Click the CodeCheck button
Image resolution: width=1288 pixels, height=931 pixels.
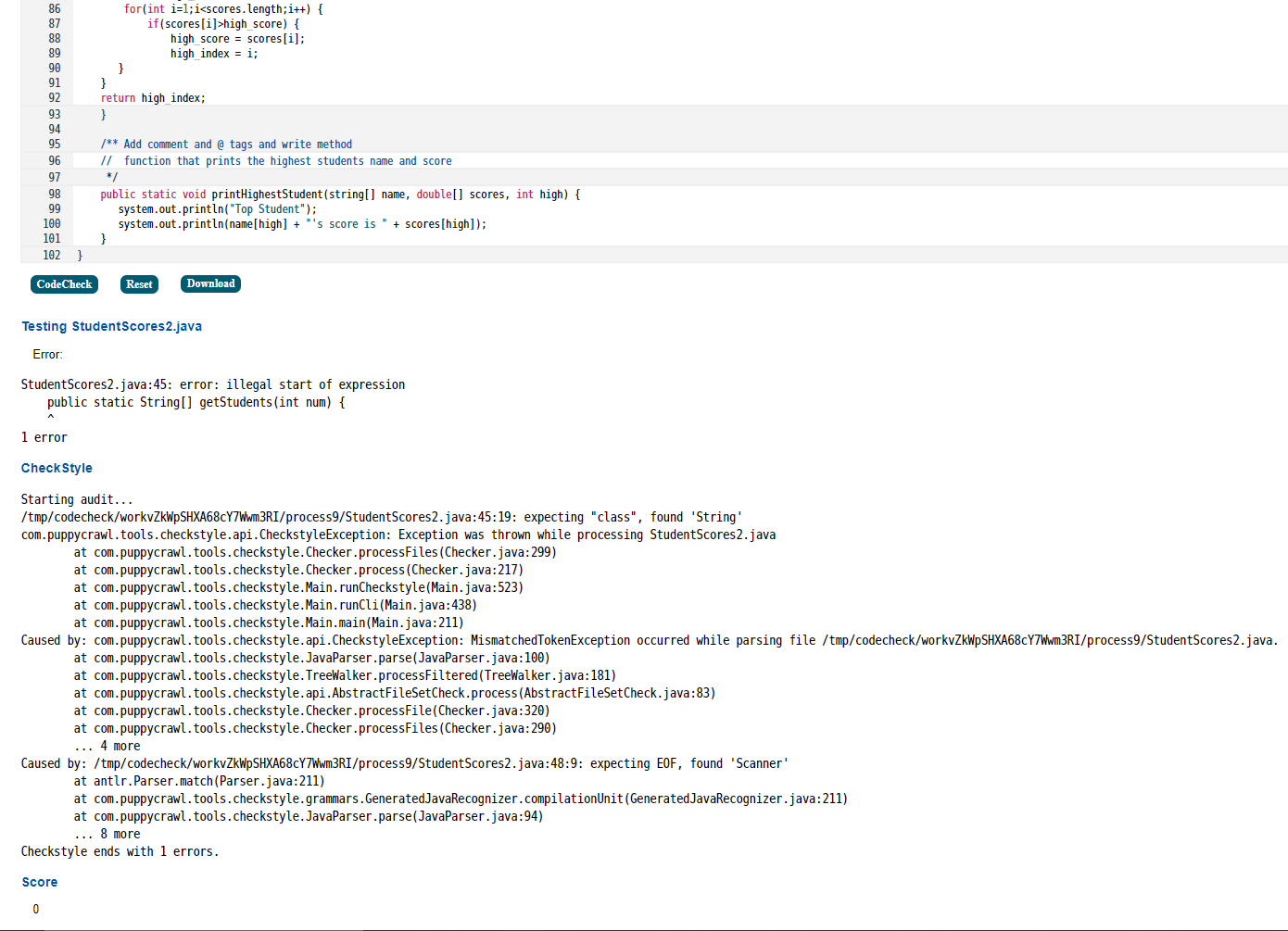click(64, 284)
